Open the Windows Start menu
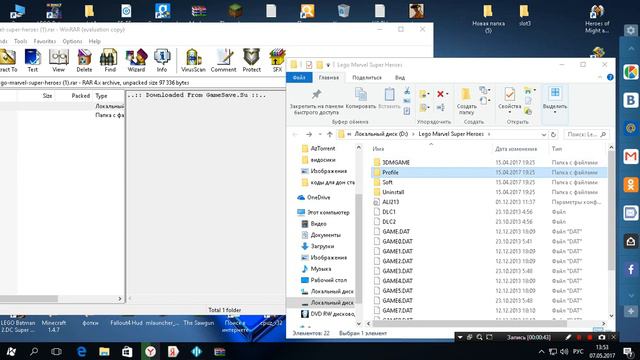Screen dimensions: 640x360 coord(11,351)
